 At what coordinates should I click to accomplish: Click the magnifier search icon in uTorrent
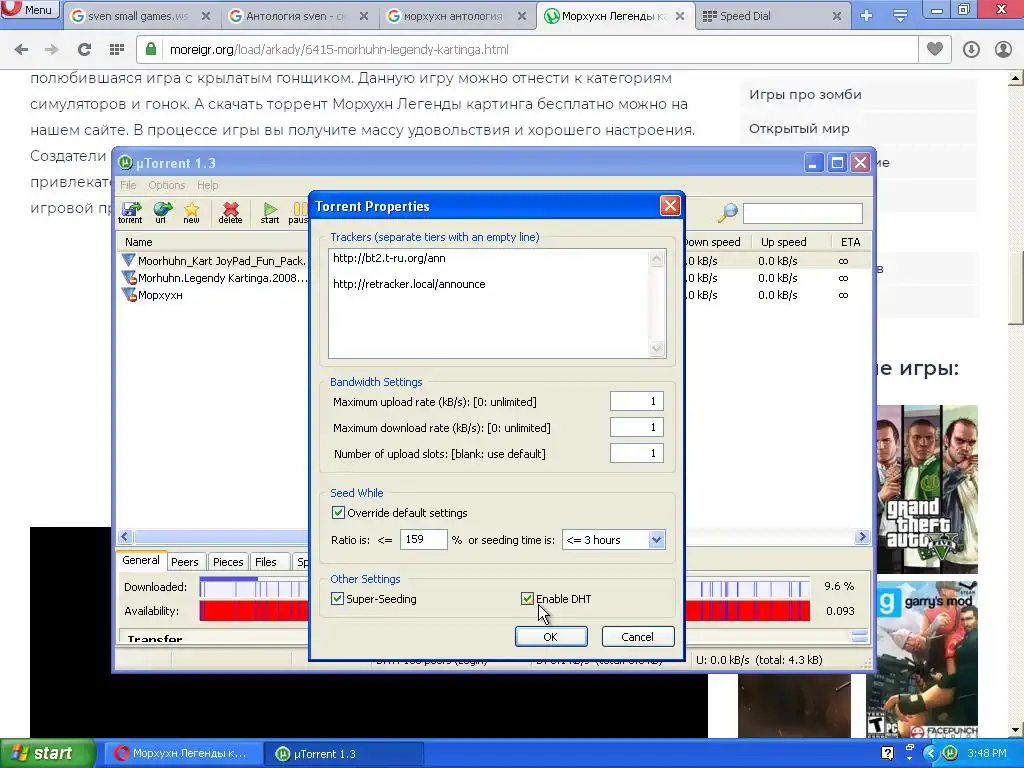click(728, 212)
